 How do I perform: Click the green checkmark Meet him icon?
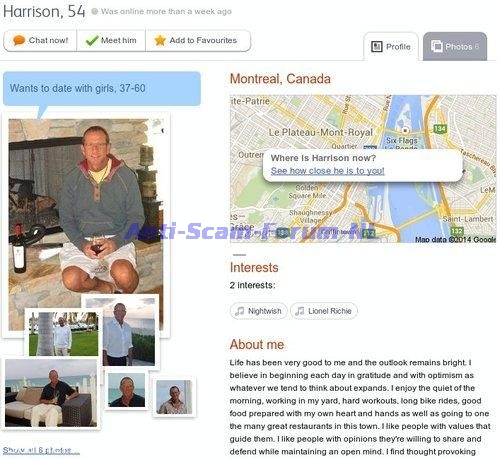[92, 41]
